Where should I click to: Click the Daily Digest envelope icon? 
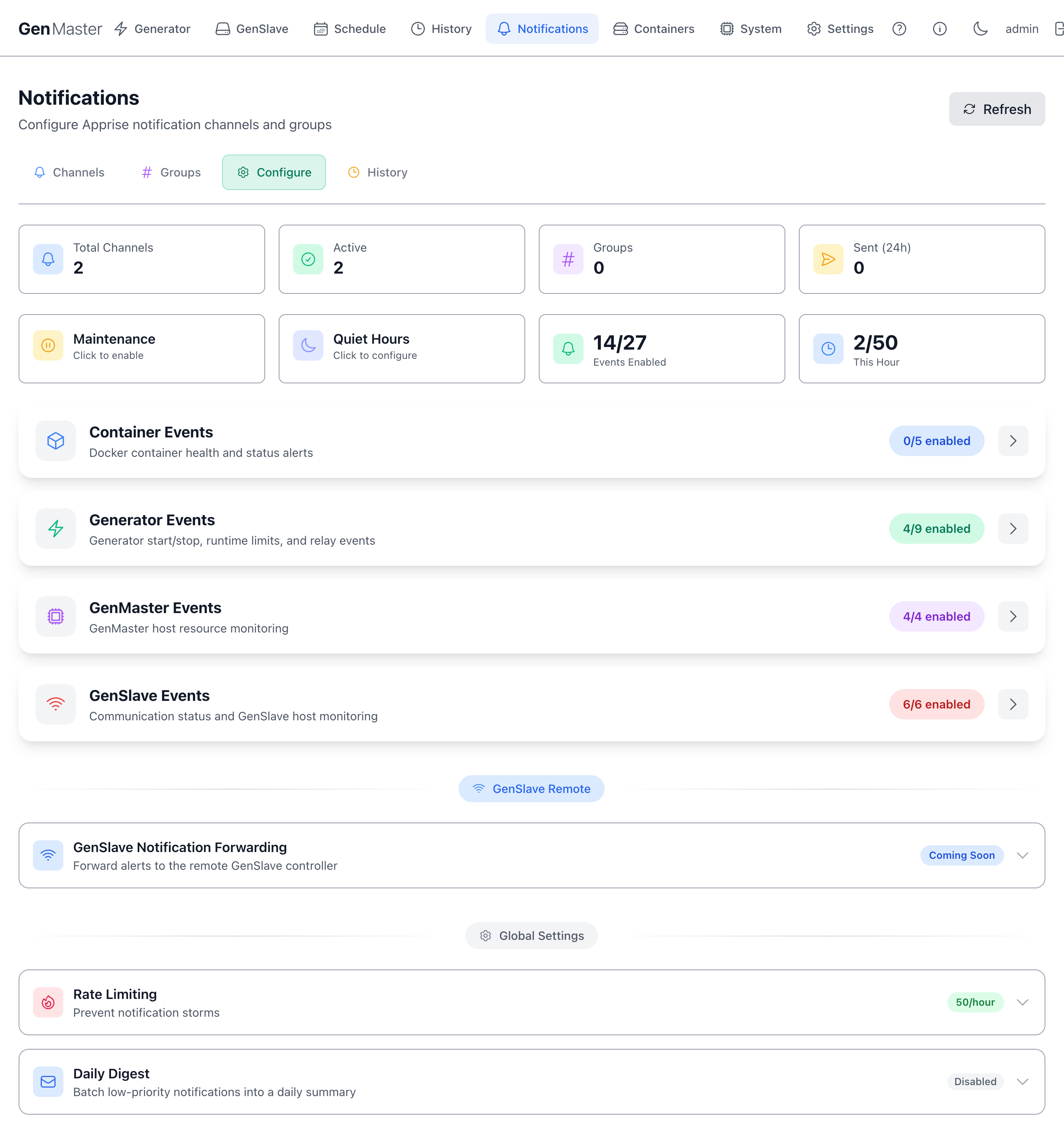(x=48, y=1081)
